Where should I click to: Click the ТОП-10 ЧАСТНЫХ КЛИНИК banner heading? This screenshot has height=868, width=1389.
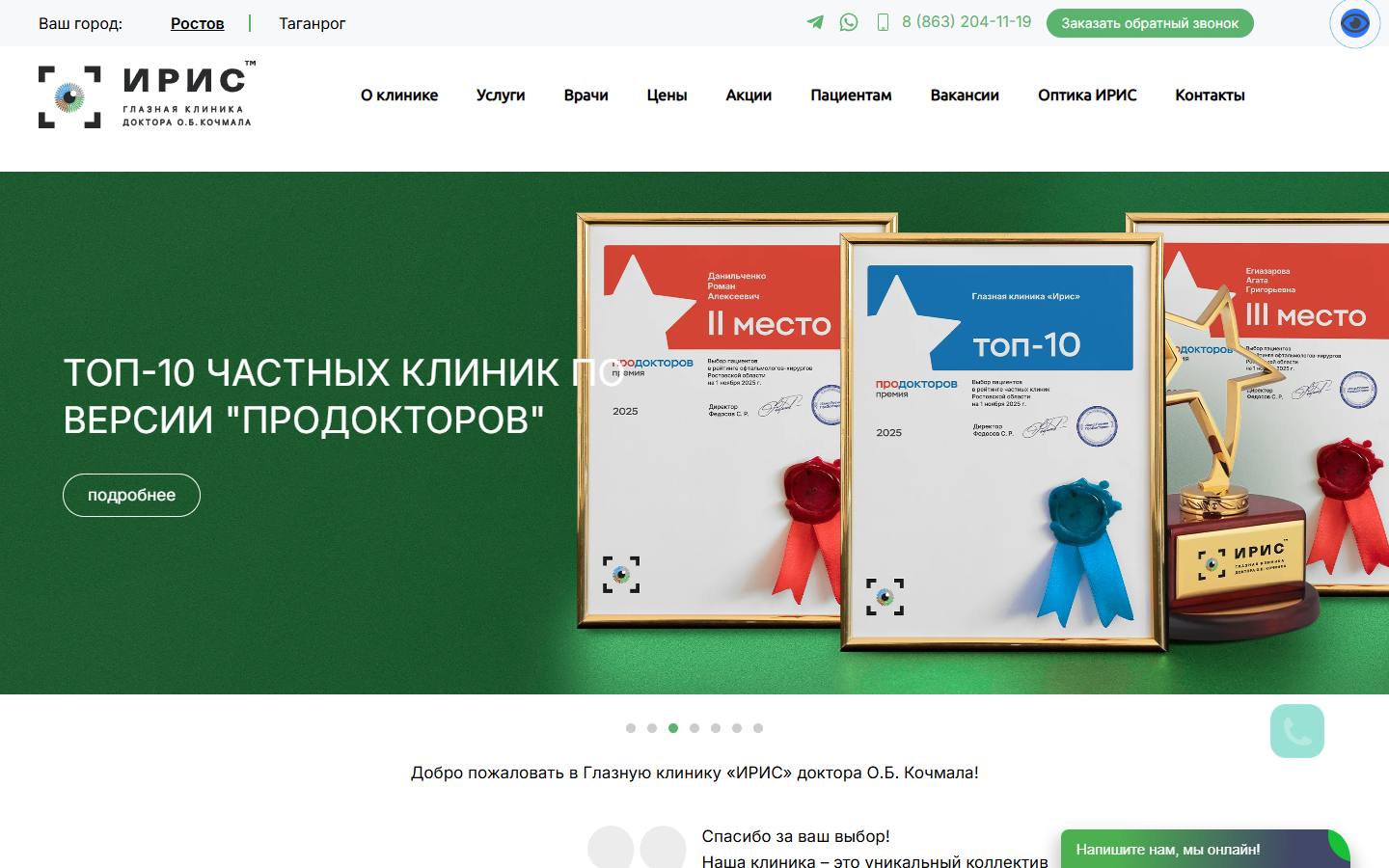click(x=343, y=395)
